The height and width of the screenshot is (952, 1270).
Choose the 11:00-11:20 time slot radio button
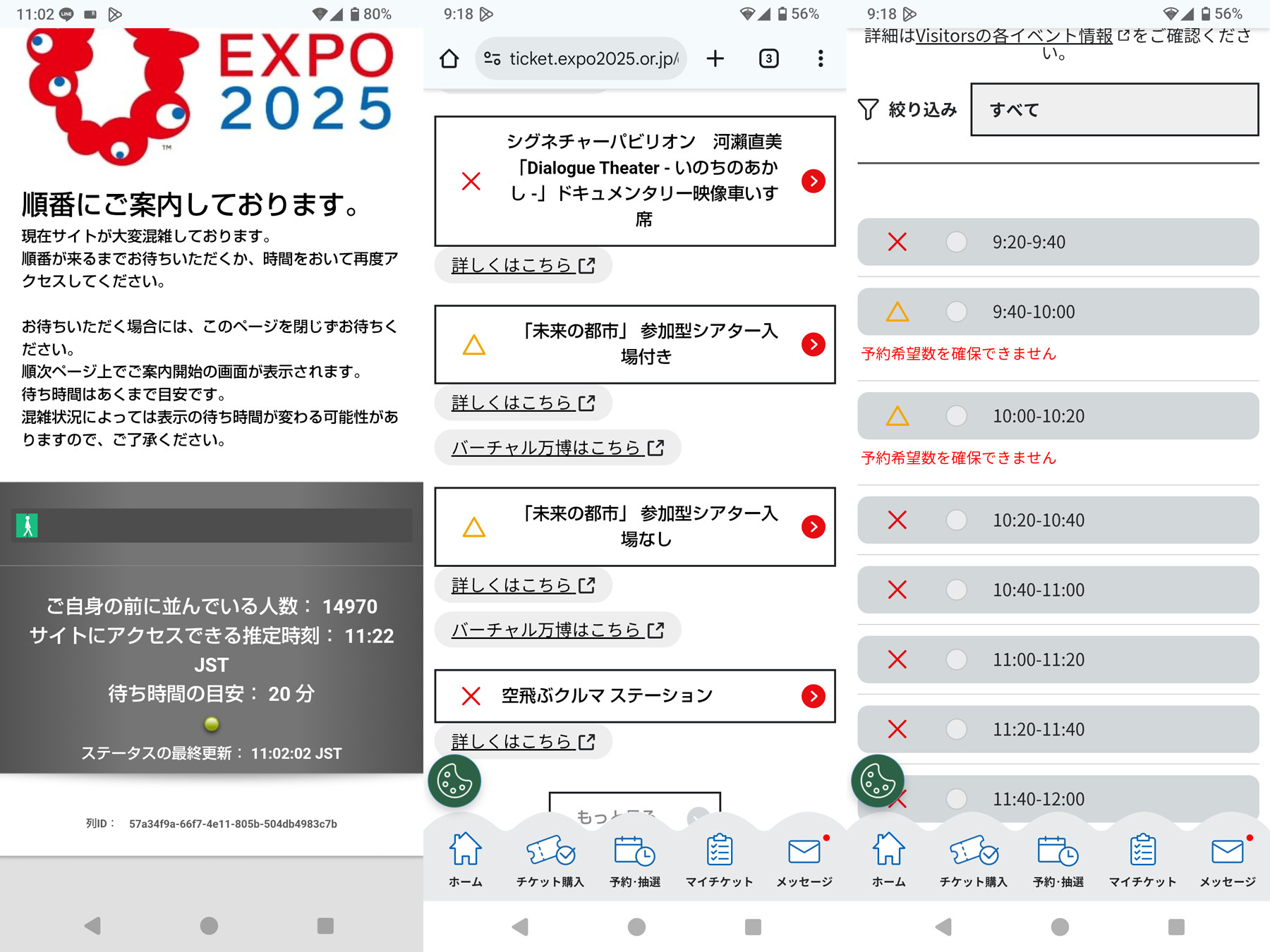956,659
